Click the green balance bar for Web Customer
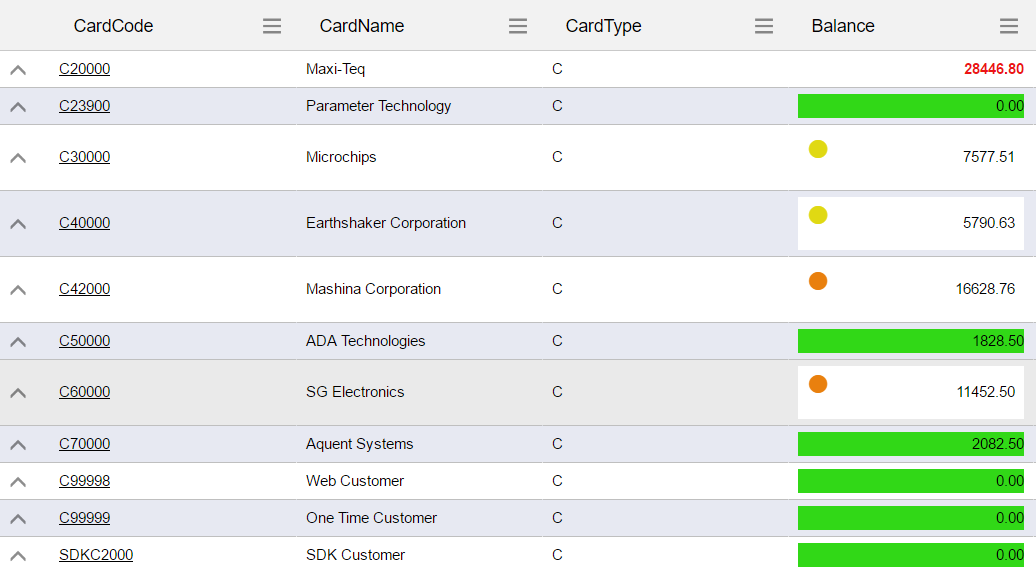This screenshot has width=1036, height=576. [911, 481]
